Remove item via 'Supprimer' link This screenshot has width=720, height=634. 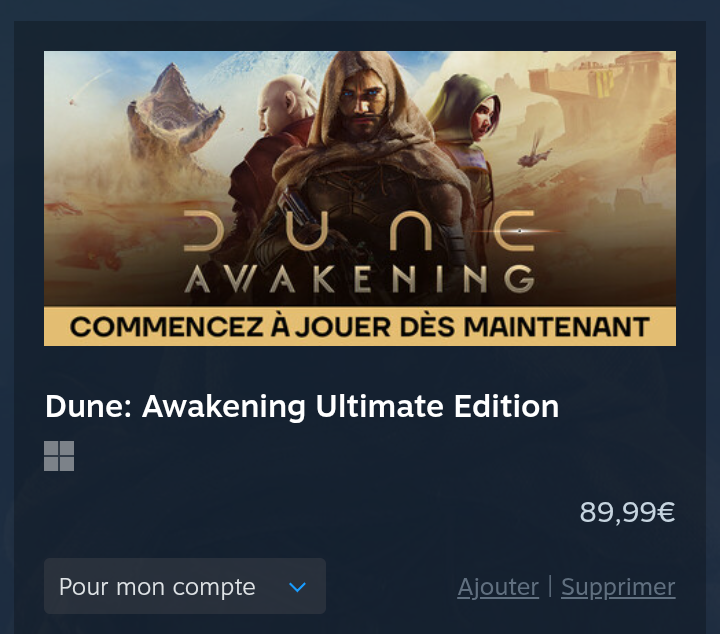[x=618, y=587]
